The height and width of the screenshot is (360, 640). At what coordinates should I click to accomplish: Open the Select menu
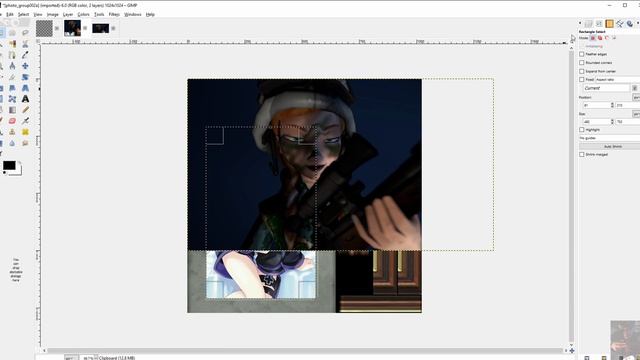point(23,14)
